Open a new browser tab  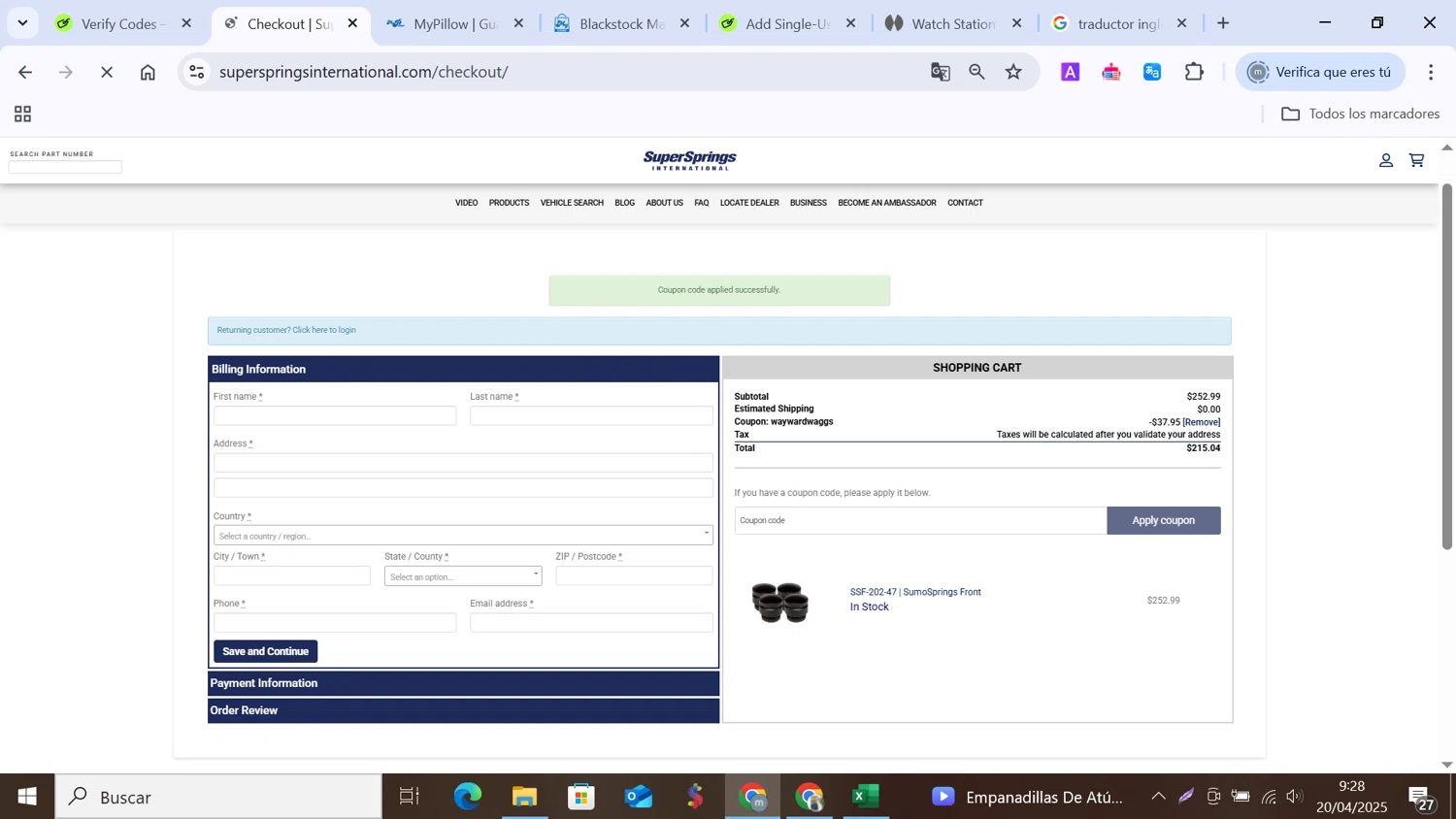tap(1223, 23)
